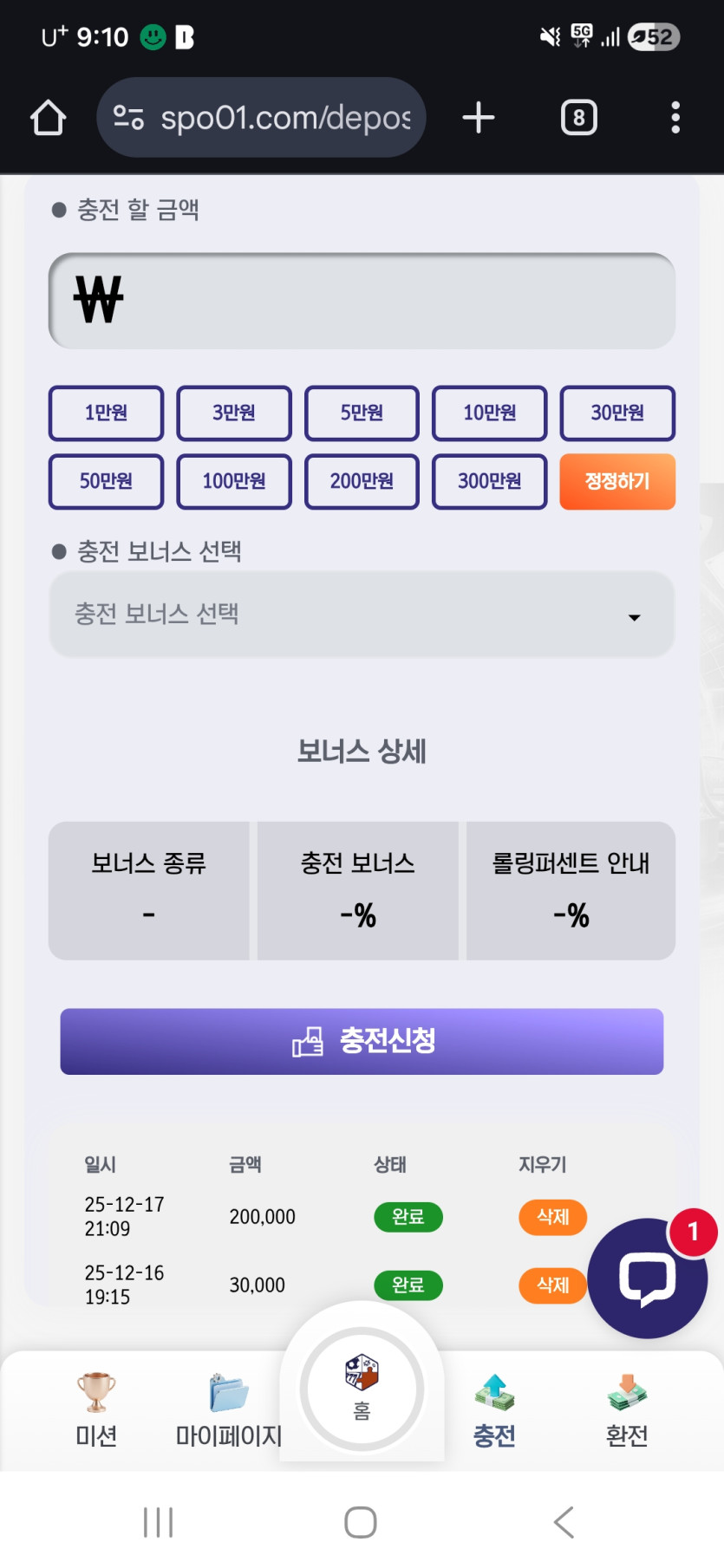724x1568 pixels.
Task: Open the browser three-dot menu
Action: tap(675, 118)
